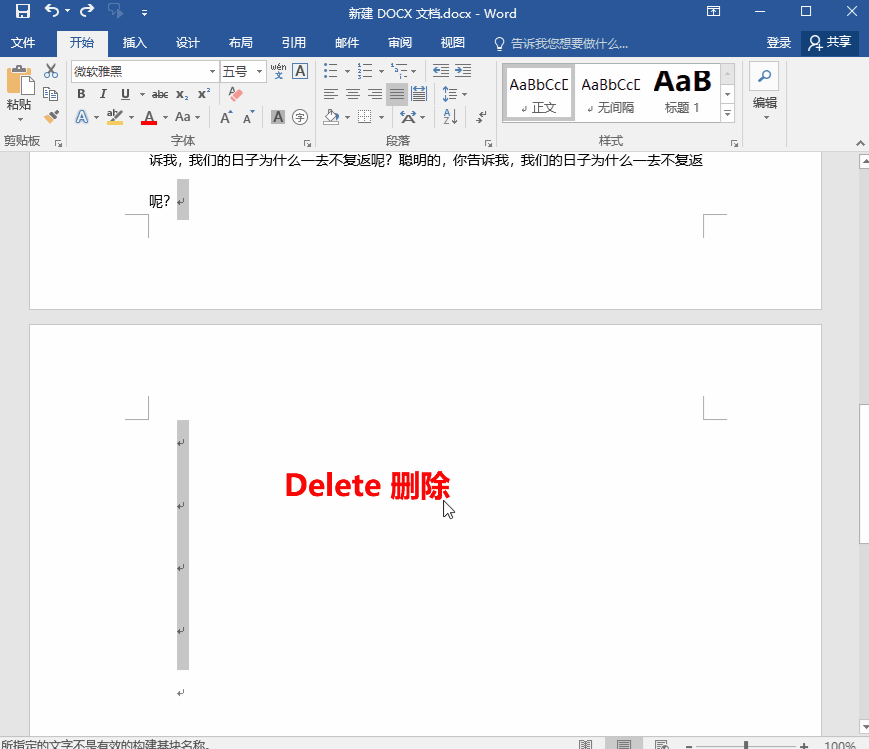
Task: Apply the 标题 1 style
Action: point(682,90)
